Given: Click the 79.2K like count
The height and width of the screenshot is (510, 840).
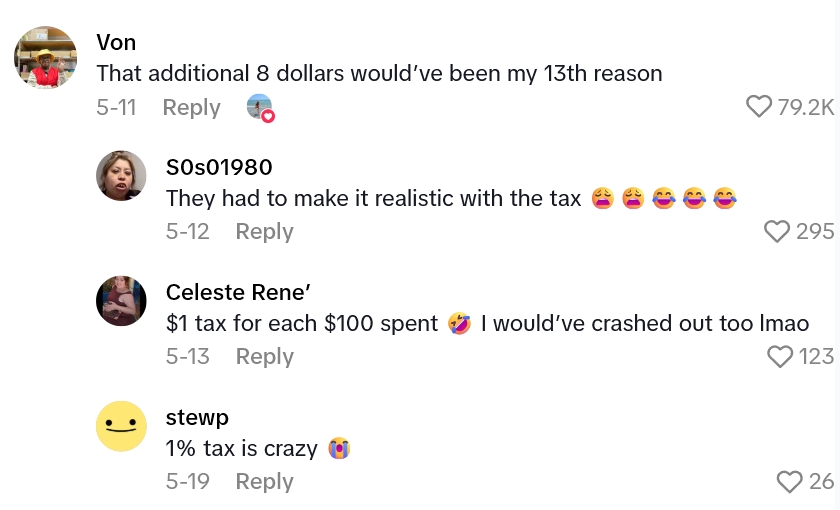Looking at the screenshot, I should pyautogui.click(x=806, y=107).
